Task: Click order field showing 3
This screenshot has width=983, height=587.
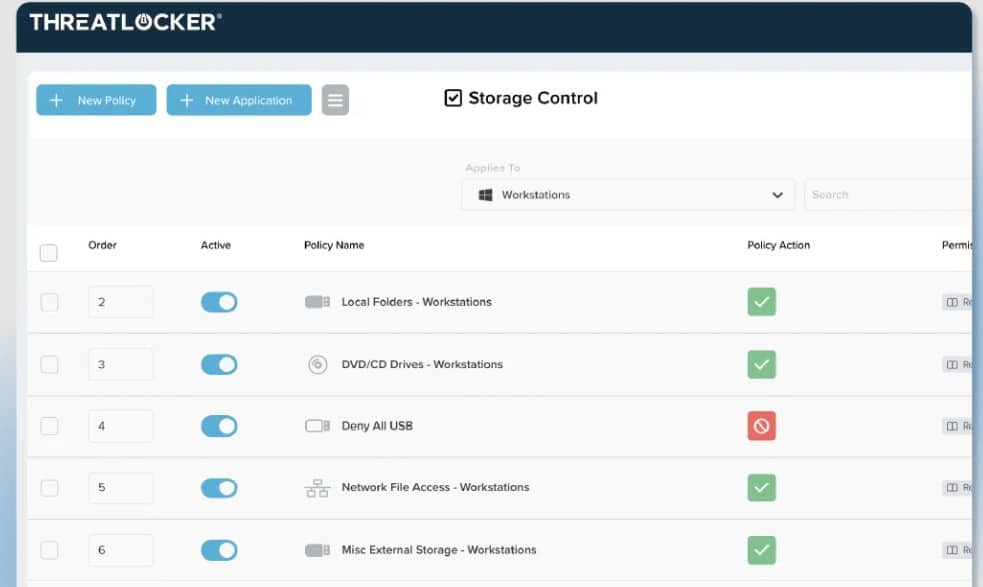Action: tap(120, 364)
